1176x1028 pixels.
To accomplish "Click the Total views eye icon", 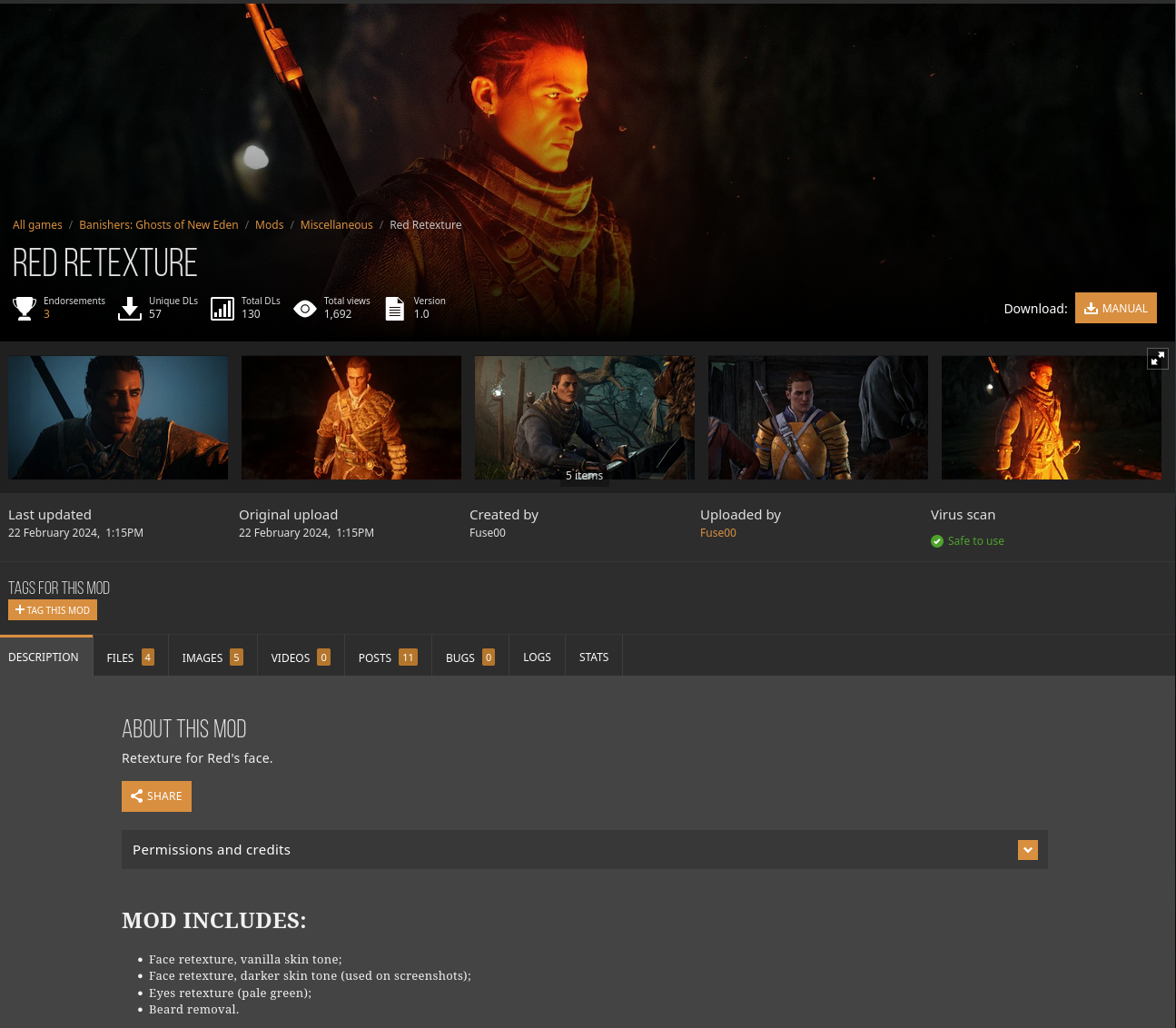I will [x=305, y=309].
